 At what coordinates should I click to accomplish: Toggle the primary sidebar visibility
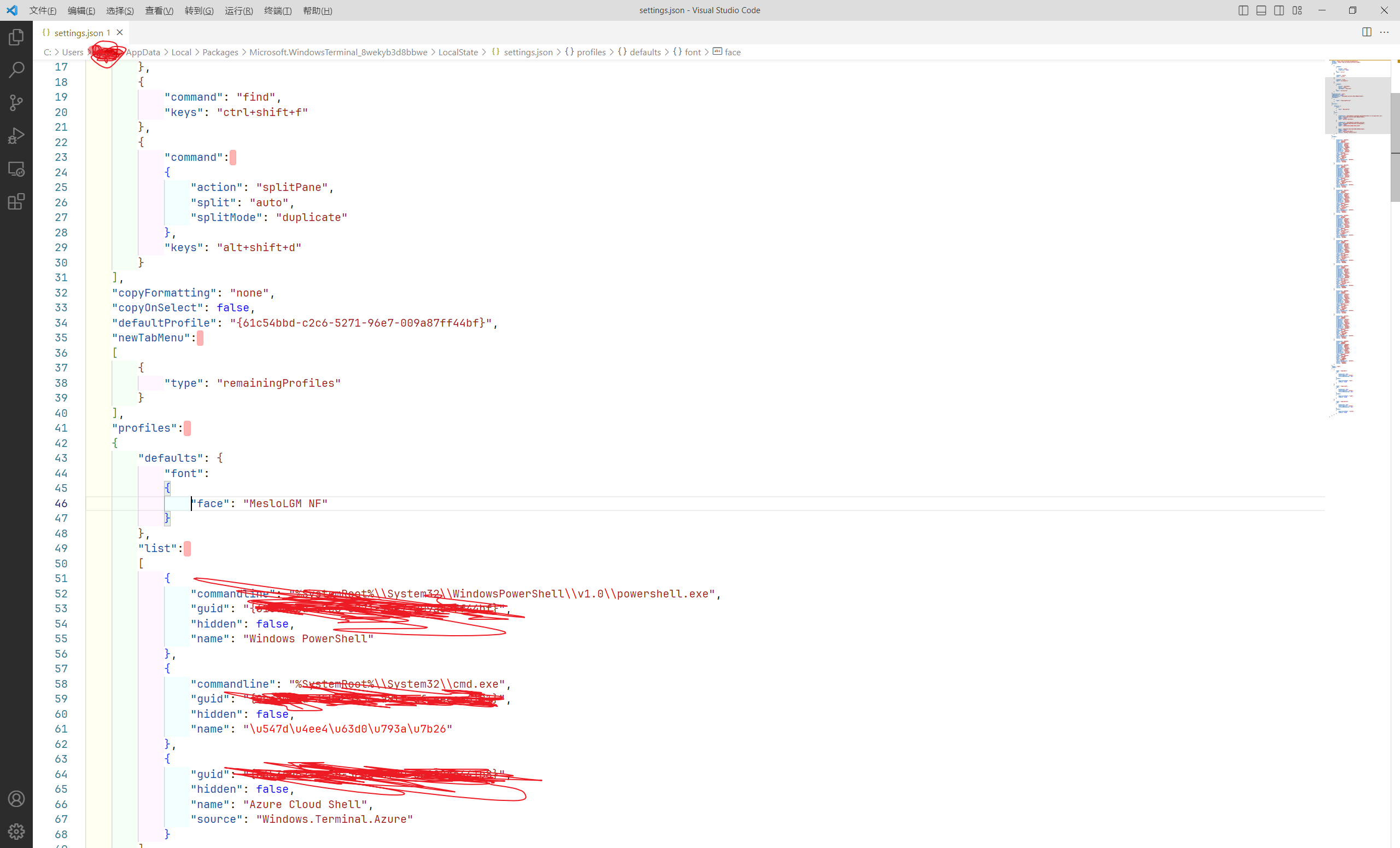click(1242, 10)
